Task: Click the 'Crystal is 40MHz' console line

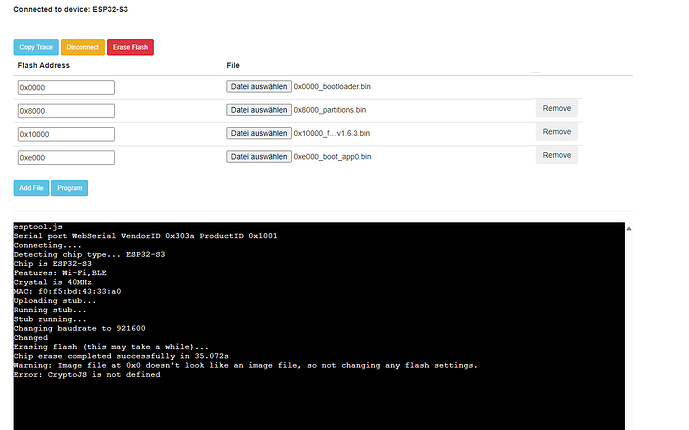Action: [x=53, y=282]
